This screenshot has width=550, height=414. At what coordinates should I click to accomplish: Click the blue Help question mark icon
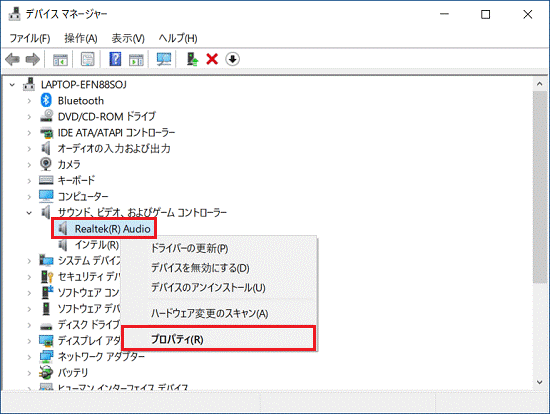[115, 59]
